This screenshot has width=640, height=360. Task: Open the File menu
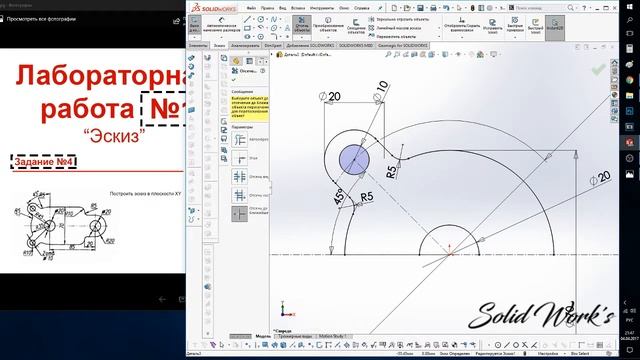(x=251, y=8)
